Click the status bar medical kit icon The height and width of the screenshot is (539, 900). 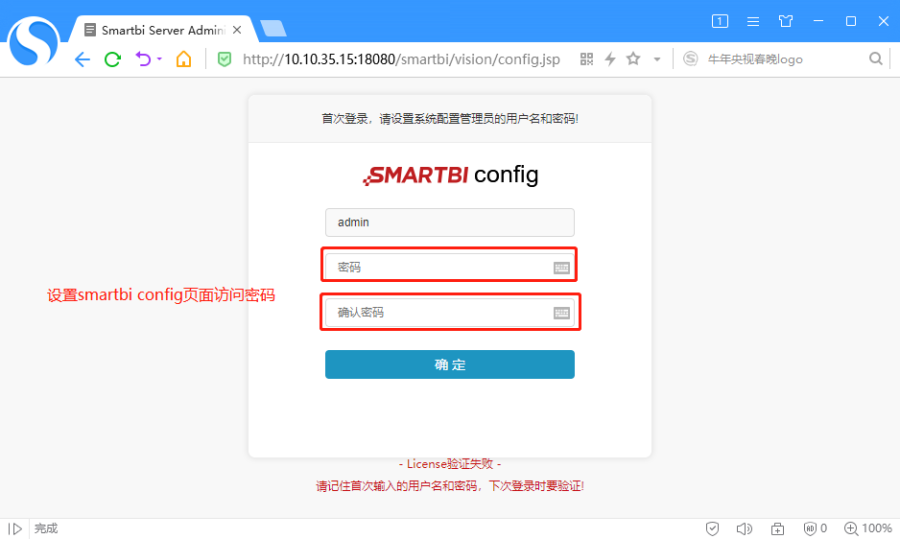[777, 529]
